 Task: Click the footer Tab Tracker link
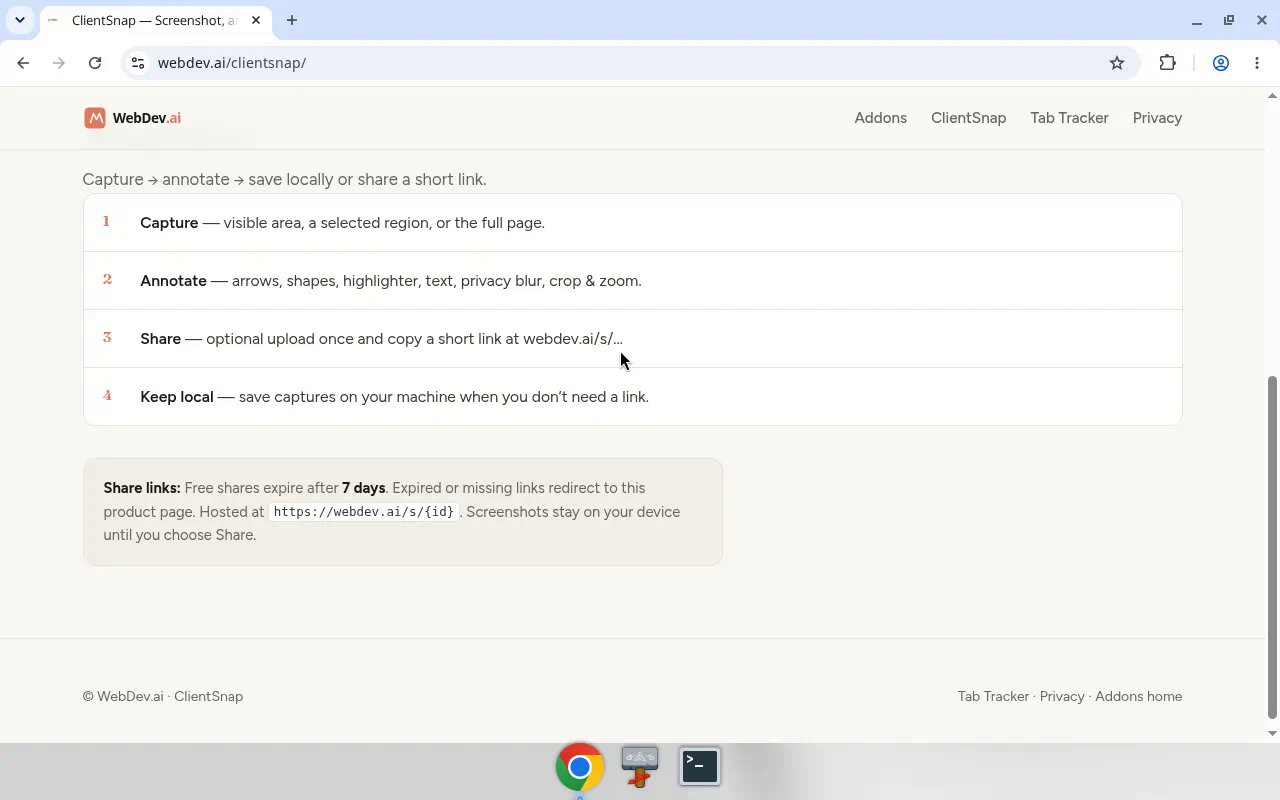click(993, 696)
